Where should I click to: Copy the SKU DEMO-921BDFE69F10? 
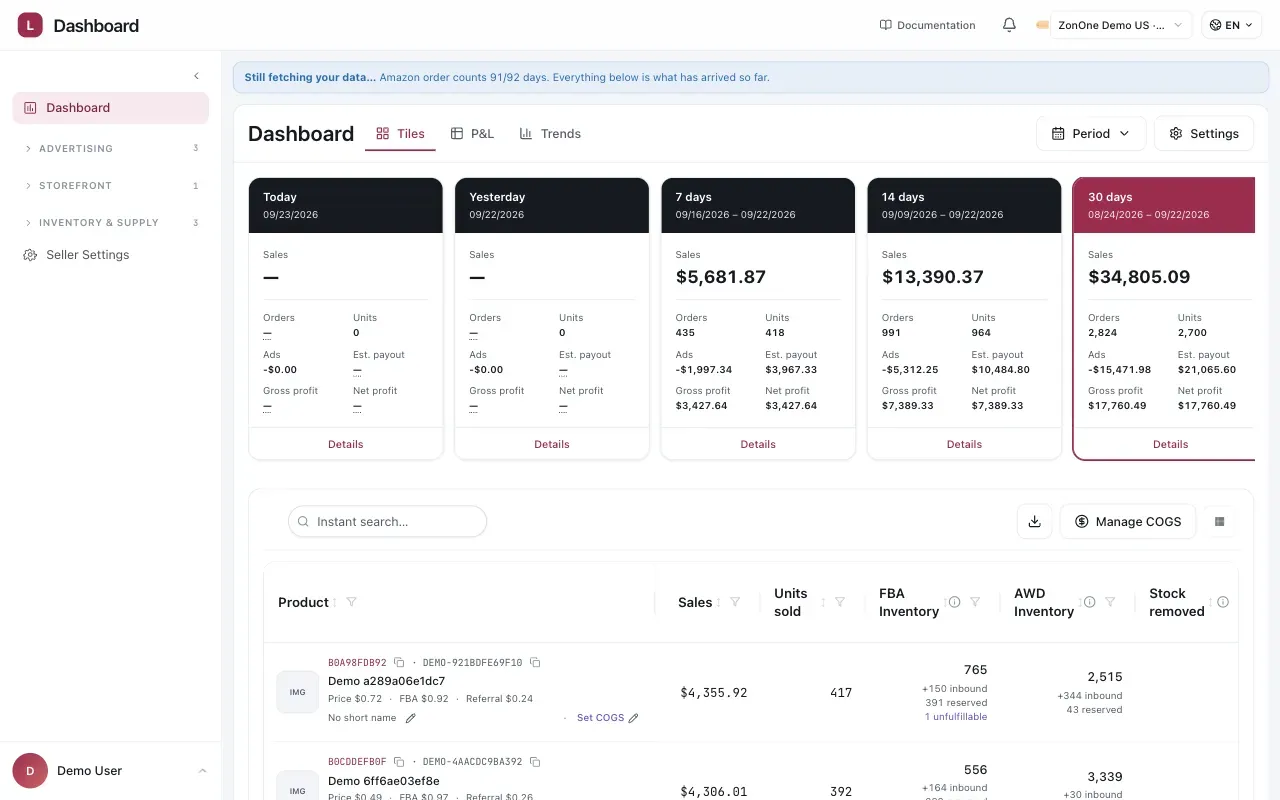(535, 663)
